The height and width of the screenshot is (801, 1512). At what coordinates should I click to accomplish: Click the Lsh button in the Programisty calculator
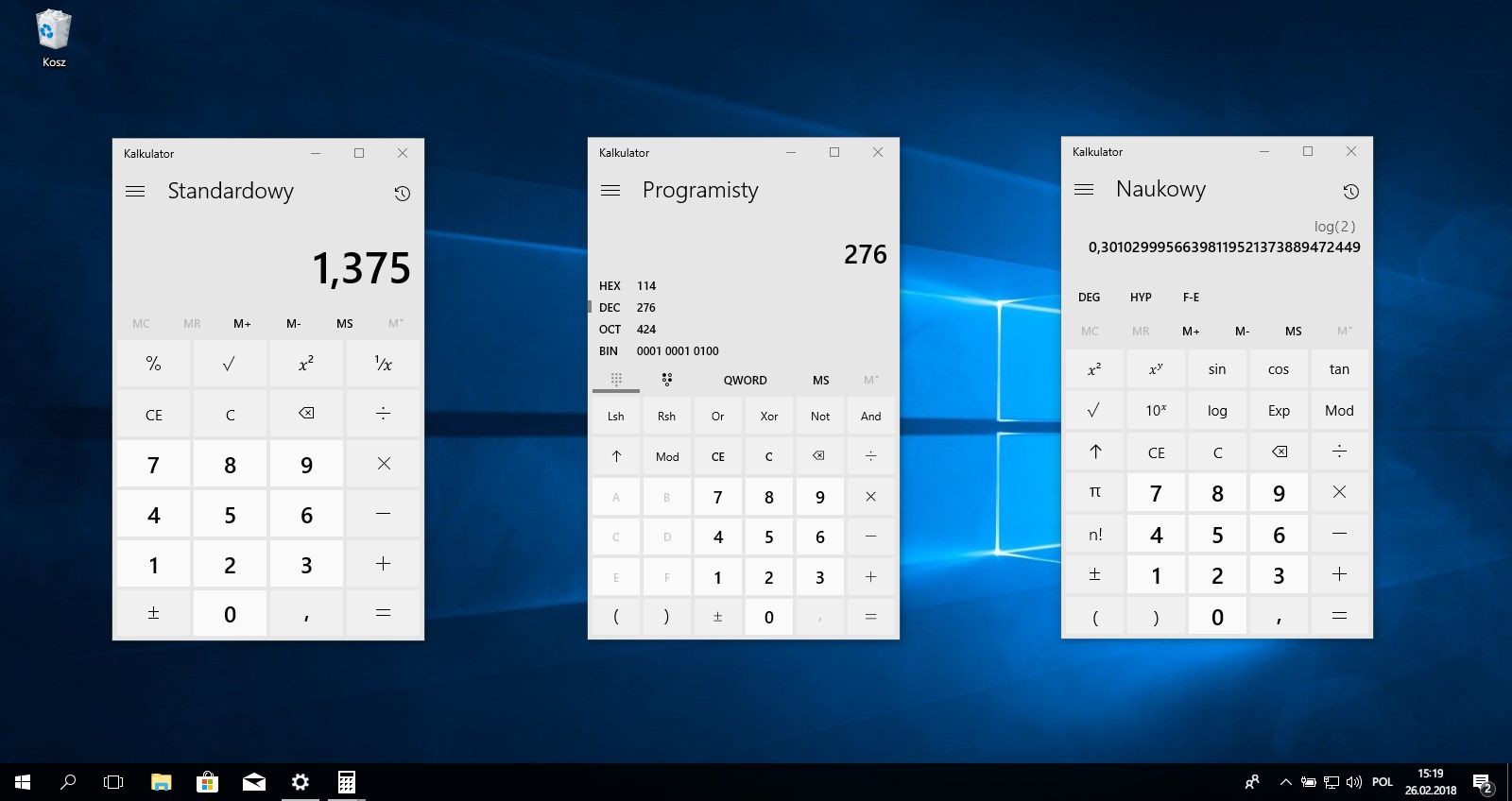point(616,416)
